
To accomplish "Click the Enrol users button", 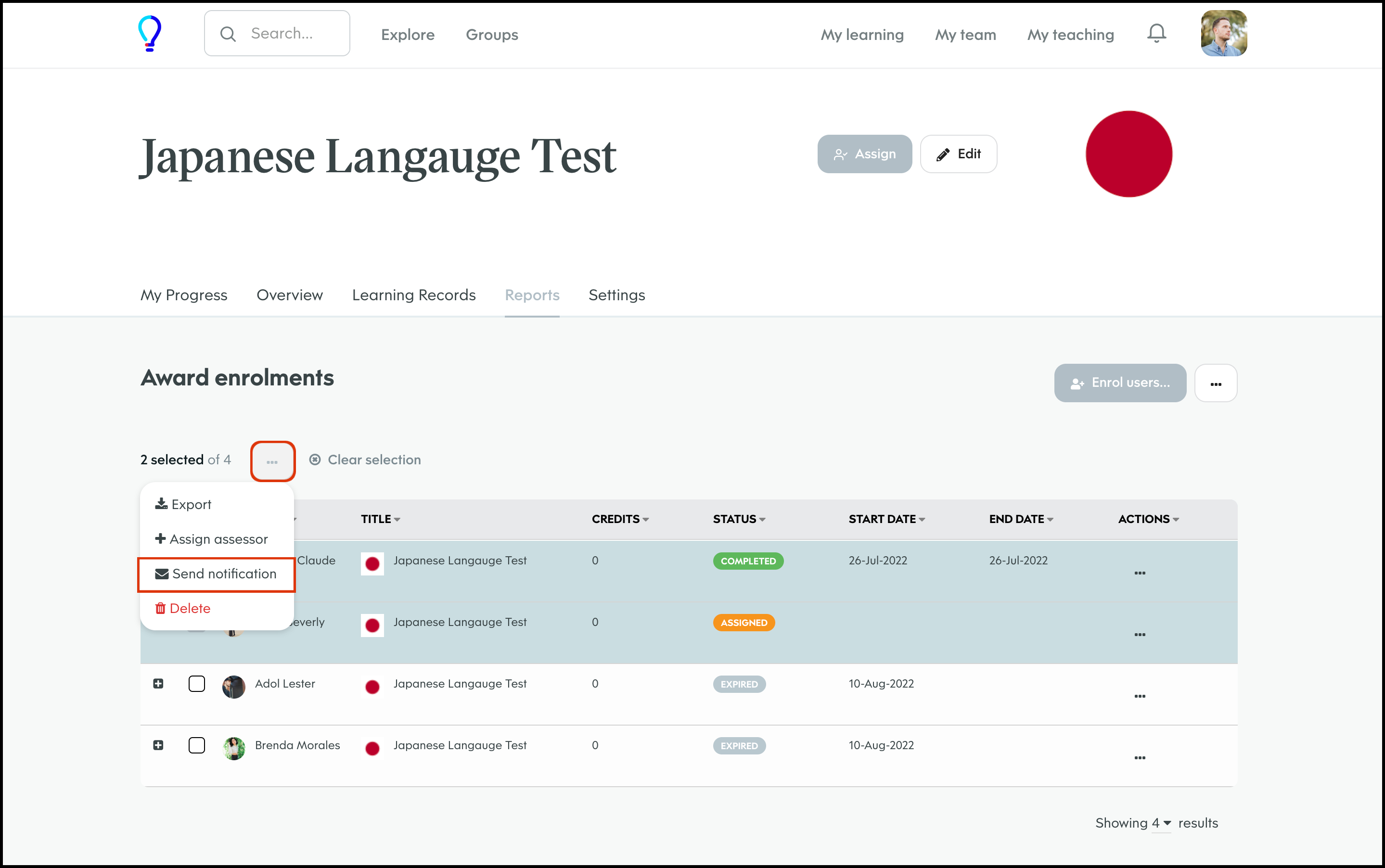I will click(x=1120, y=383).
